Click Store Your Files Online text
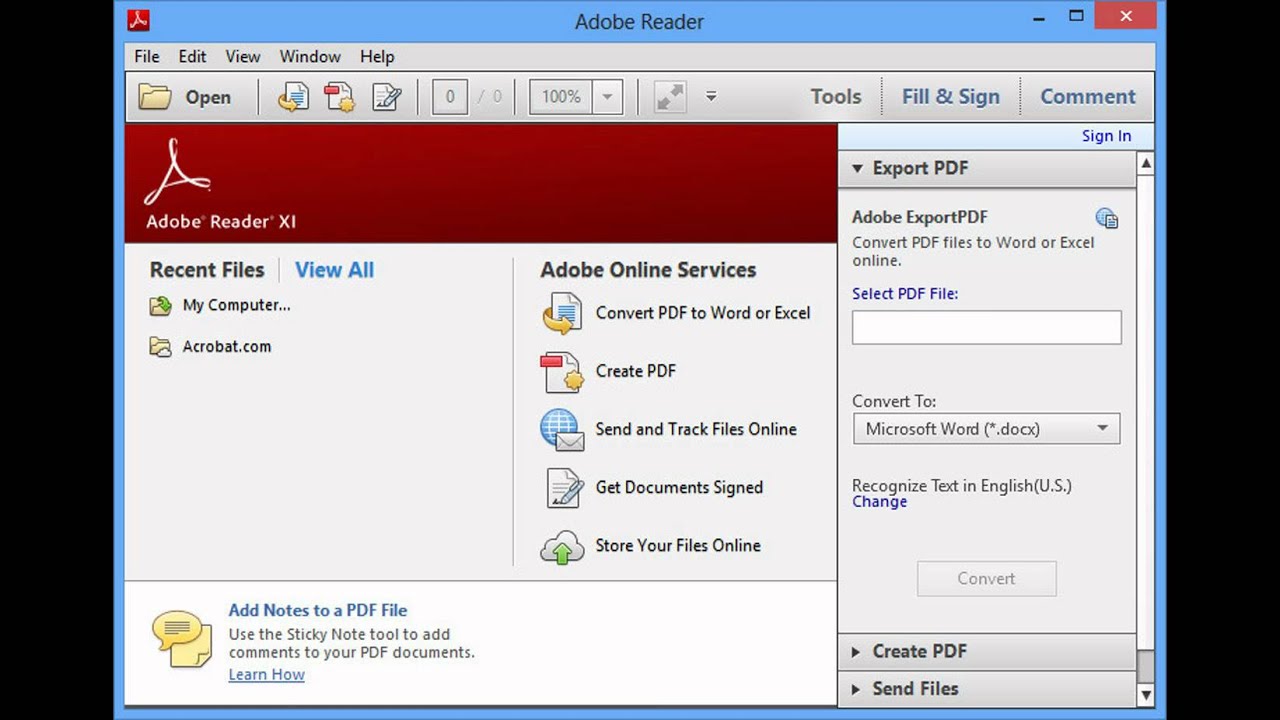Screen dimensions: 1280x720 tap(678, 545)
